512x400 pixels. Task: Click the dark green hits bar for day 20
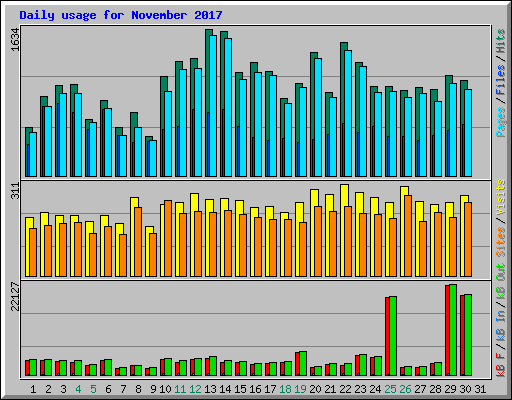[312, 114]
